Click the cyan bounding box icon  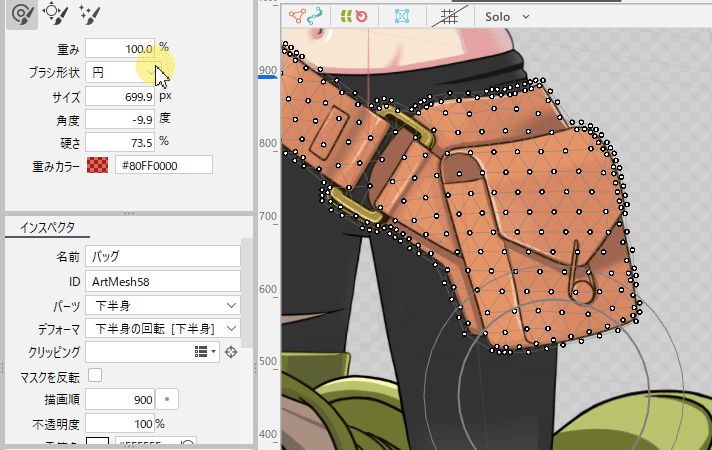(x=401, y=16)
